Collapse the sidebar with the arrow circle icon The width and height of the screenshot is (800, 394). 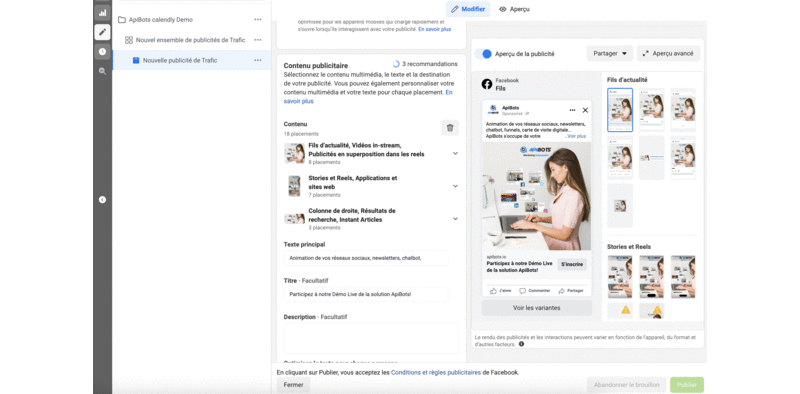click(103, 200)
